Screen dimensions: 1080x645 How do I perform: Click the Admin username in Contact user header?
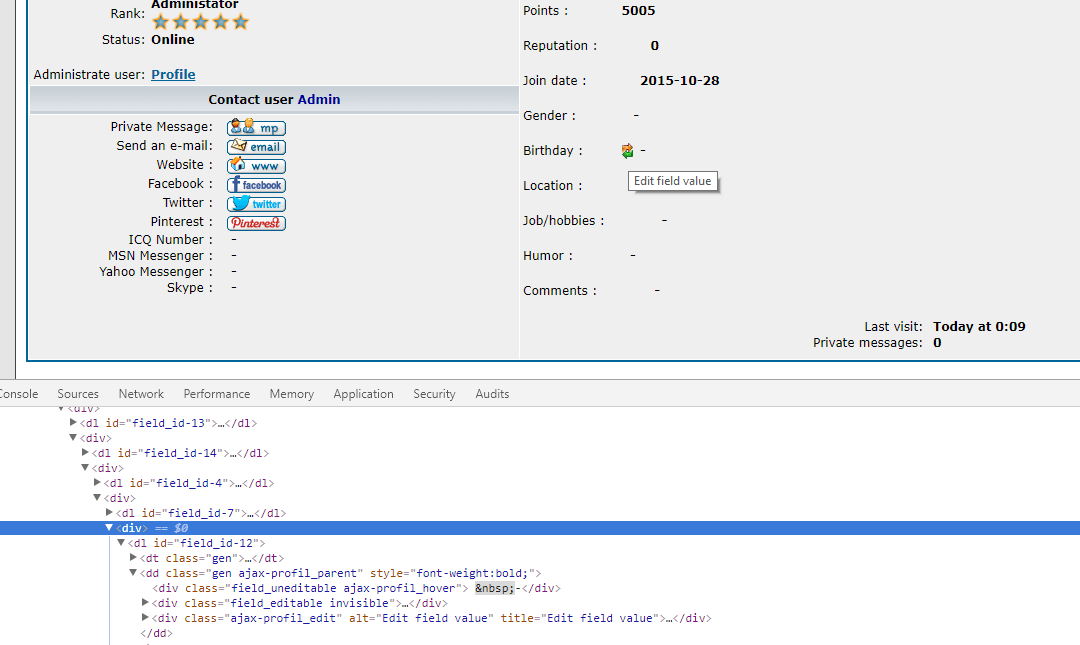319,99
